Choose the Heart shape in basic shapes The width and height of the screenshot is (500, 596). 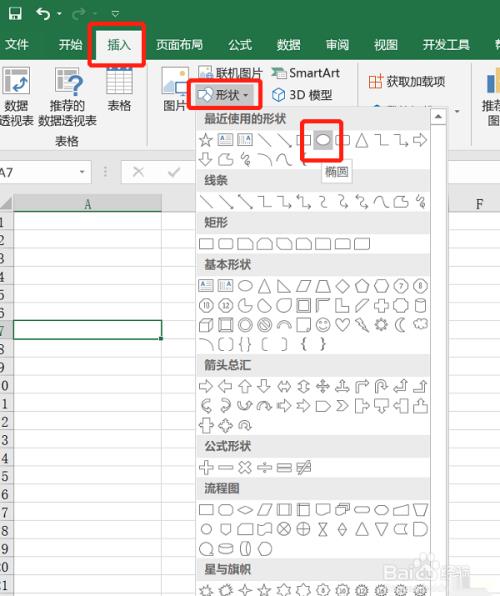(x=343, y=325)
